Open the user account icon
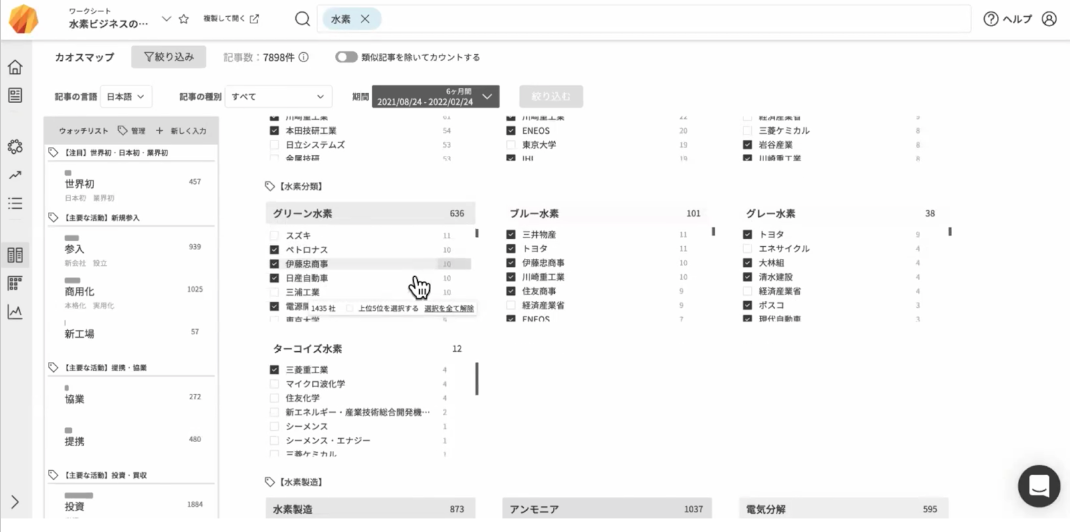This screenshot has height=532, width=1070. [1049, 19]
